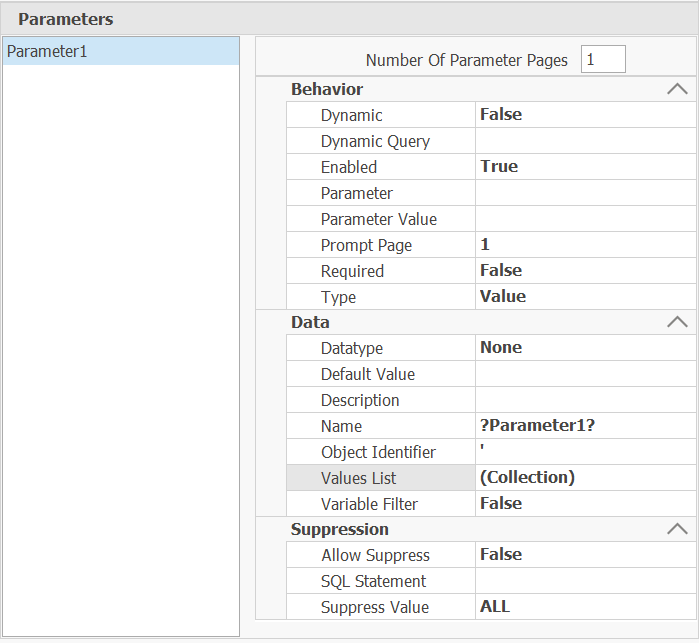The height and width of the screenshot is (643, 699).
Task: Select the Values List property label
Action: click(358, 478)
